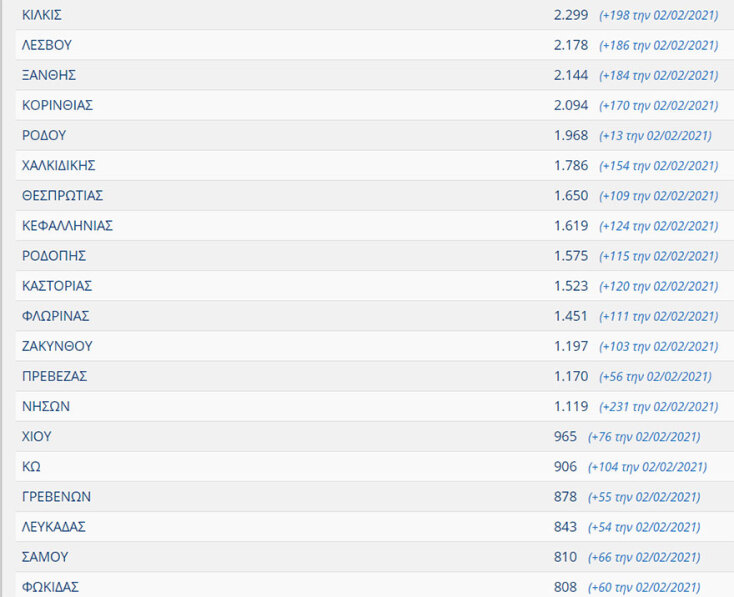Click the ΚΩ region label

[31, 466]
